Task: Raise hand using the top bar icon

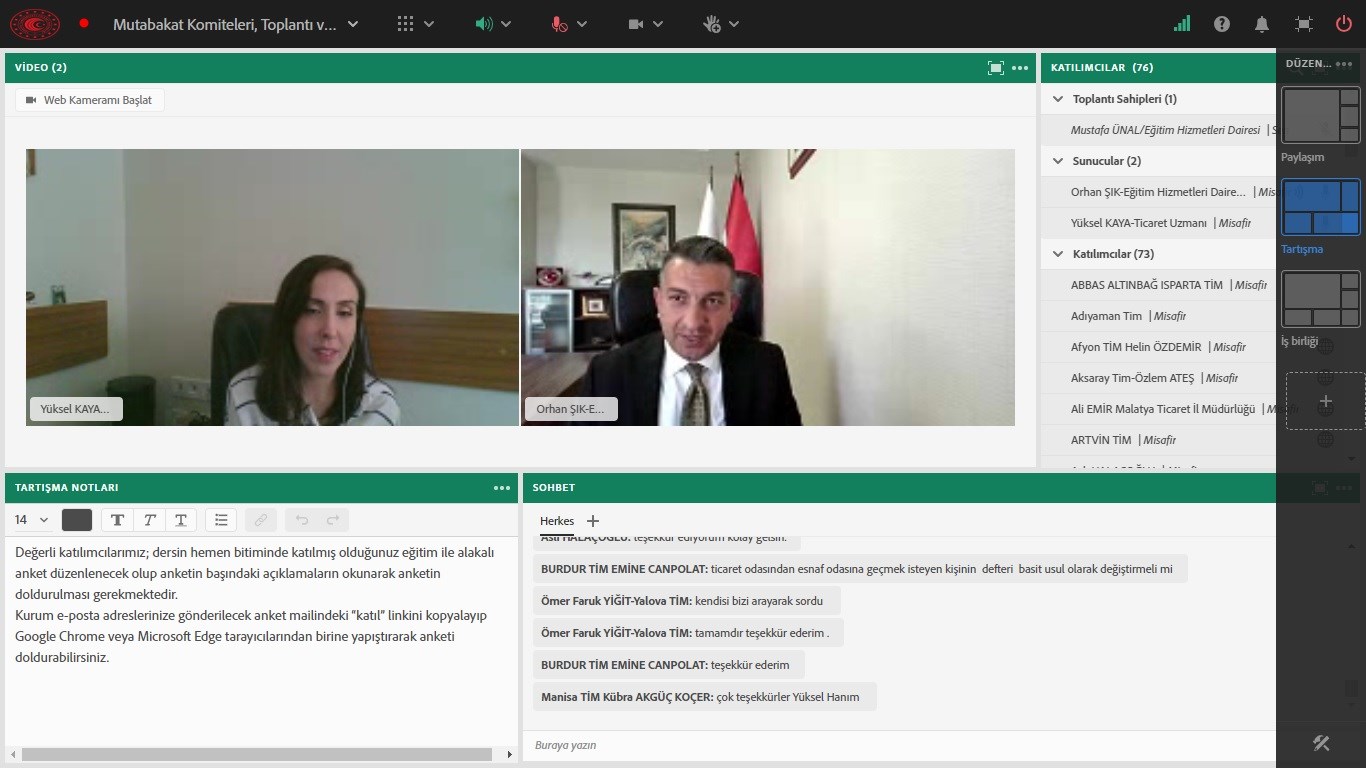Action: point(712,24)
